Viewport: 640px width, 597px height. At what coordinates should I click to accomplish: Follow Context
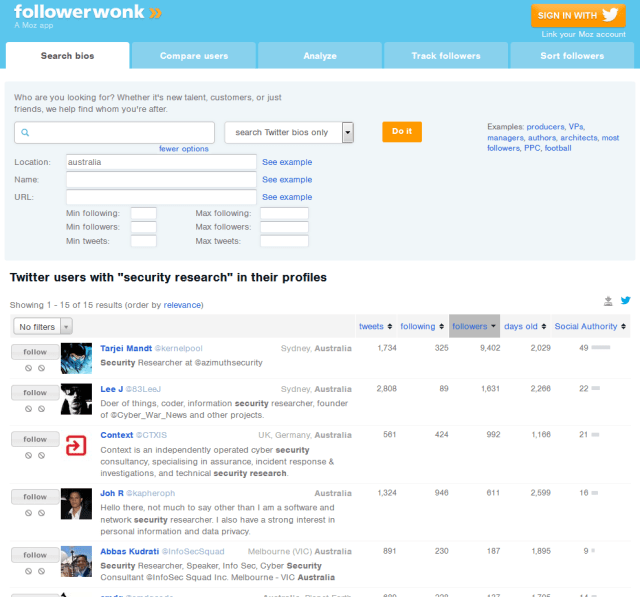[x=35, y=439]
